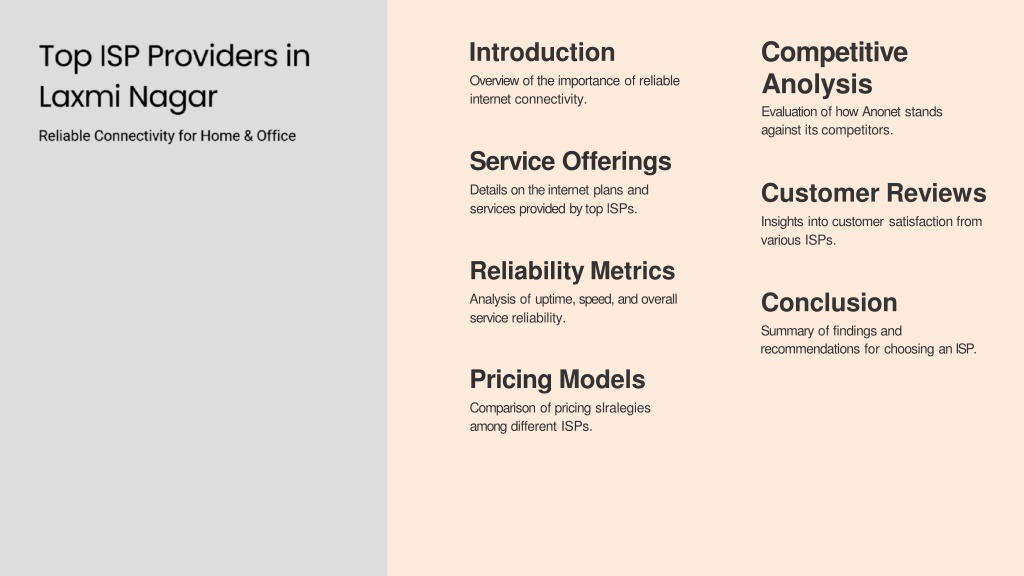1024x576 pixels.
Task: Click the text about internet plans and services
Action: click(559, 199)
